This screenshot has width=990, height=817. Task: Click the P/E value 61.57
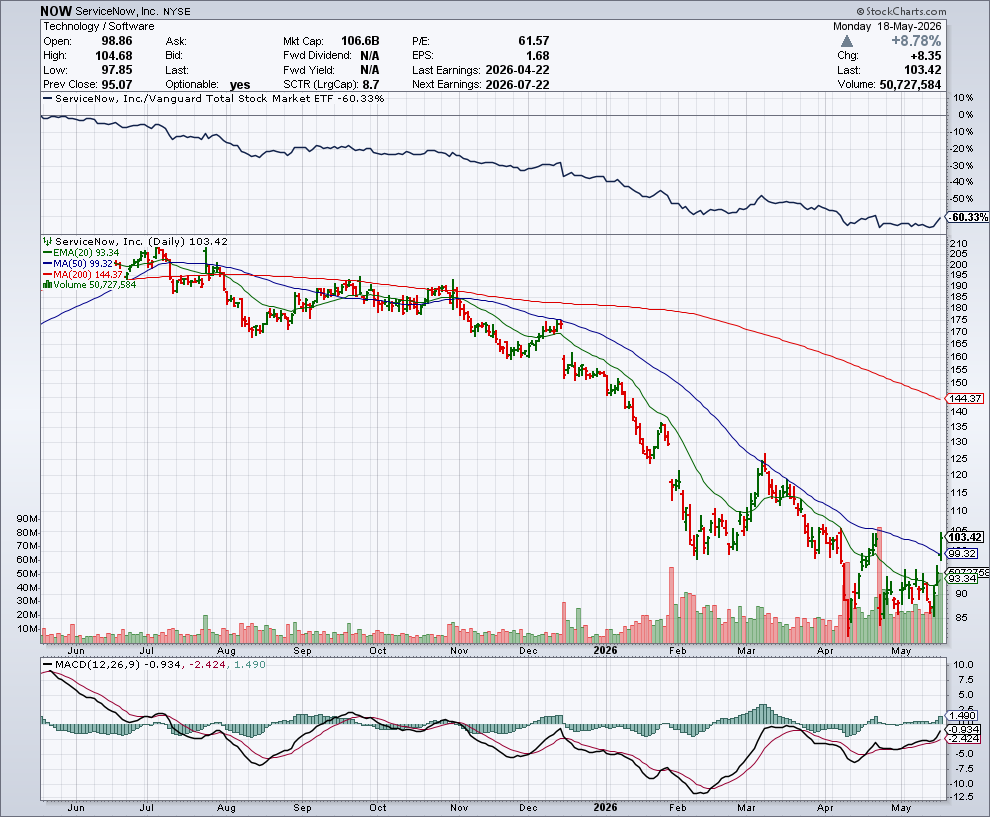pyautogui.click(x=534, y=41)
